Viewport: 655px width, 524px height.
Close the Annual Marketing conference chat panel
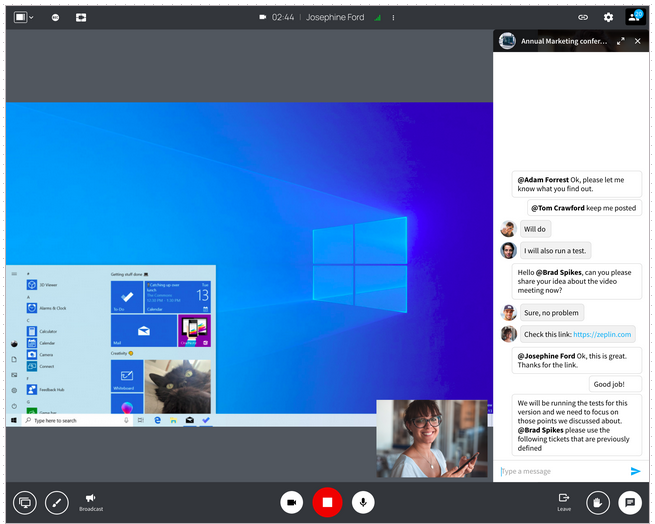point(637,41)
